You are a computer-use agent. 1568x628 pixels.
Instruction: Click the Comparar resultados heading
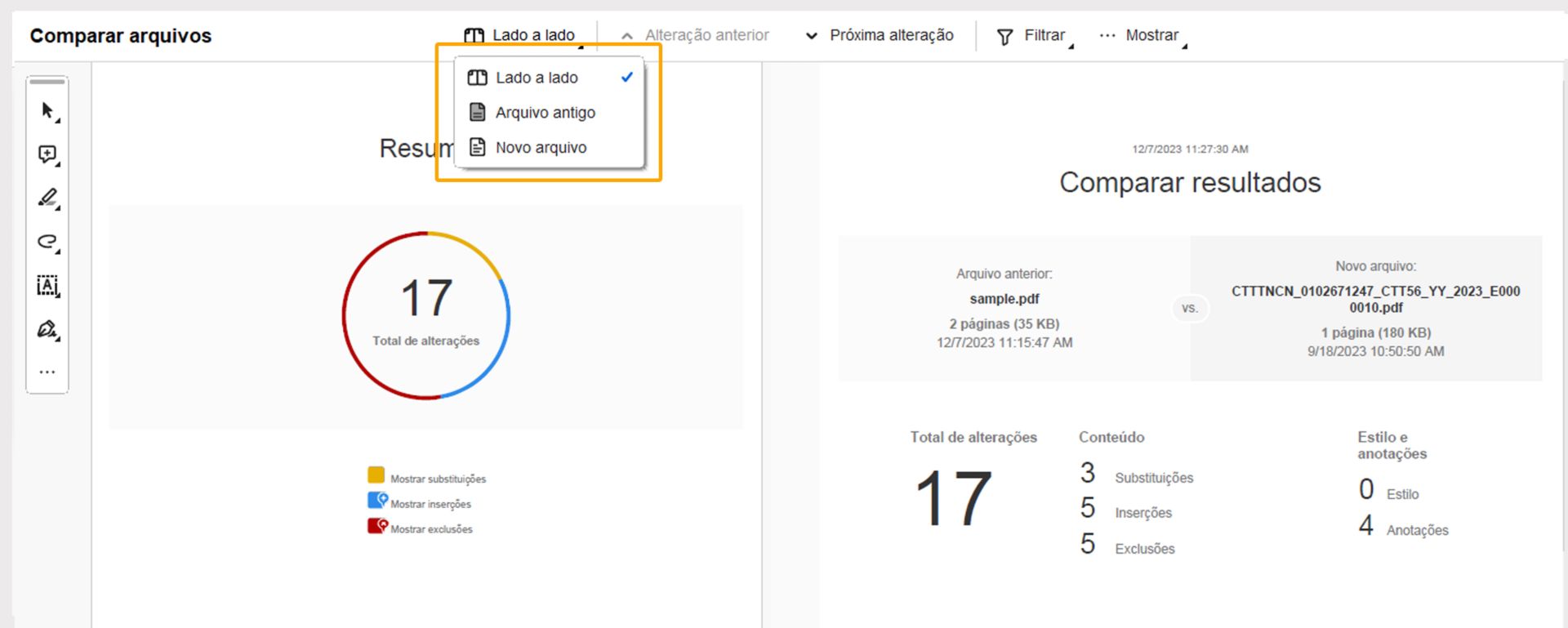1190,182
